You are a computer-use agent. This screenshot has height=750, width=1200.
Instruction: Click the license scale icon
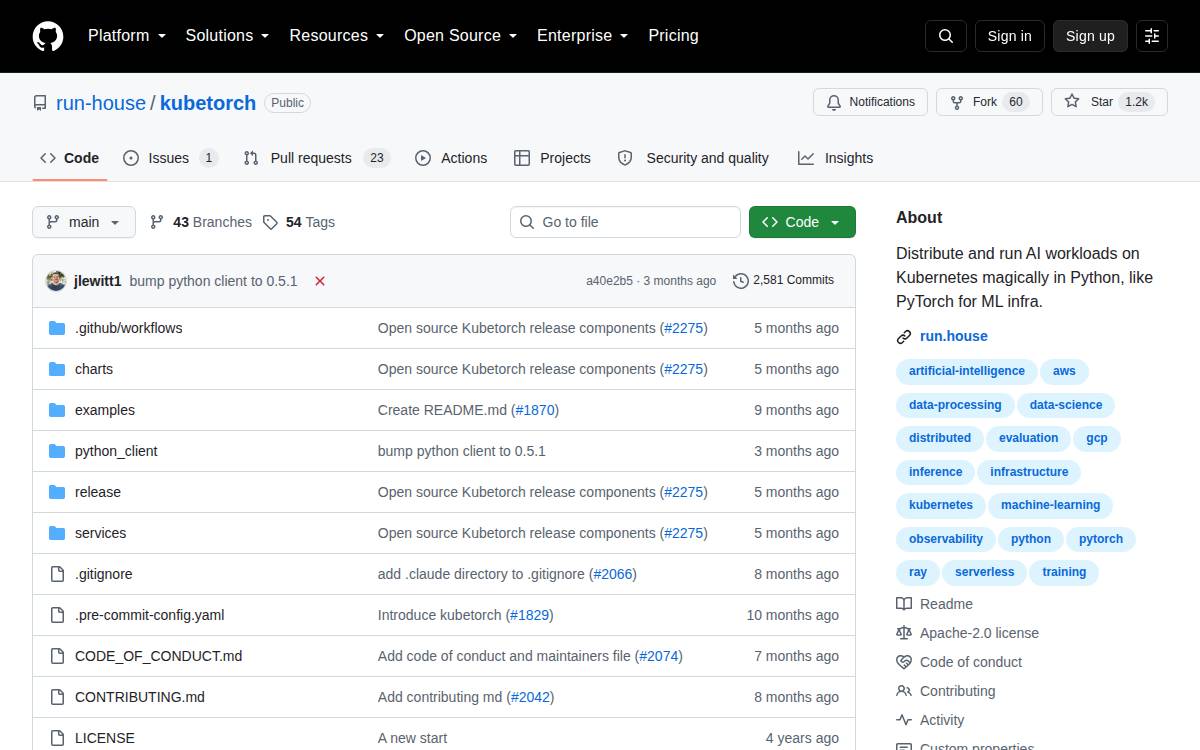[904, 633]
